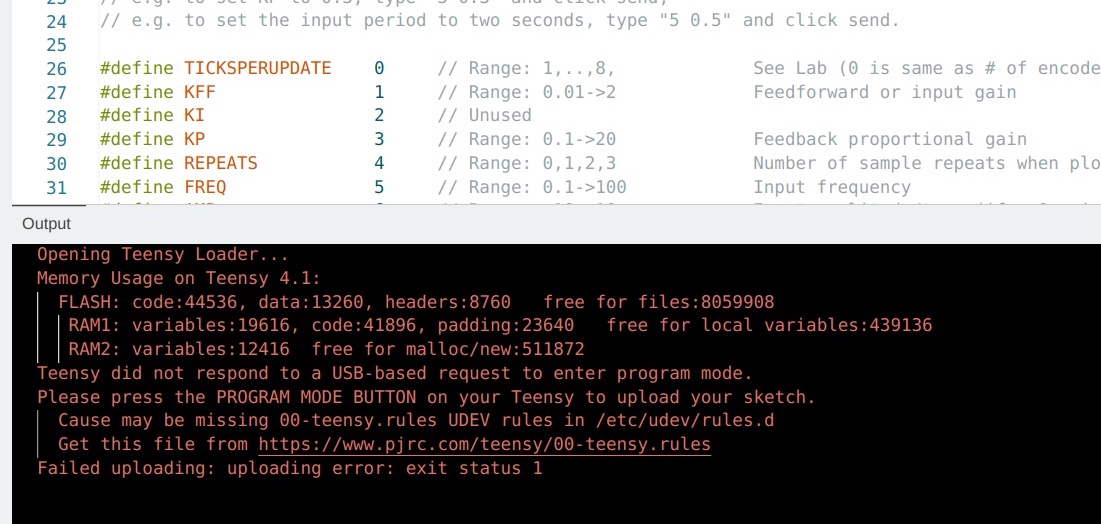The width and height of the screenshot is (1101, 524).
Task: Click line number 31 in the gutter
Action: point(56,187)
